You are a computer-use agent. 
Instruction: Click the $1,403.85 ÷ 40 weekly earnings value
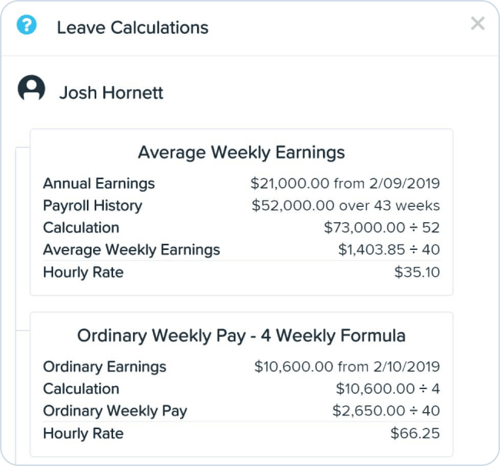(x=389, y=250)
